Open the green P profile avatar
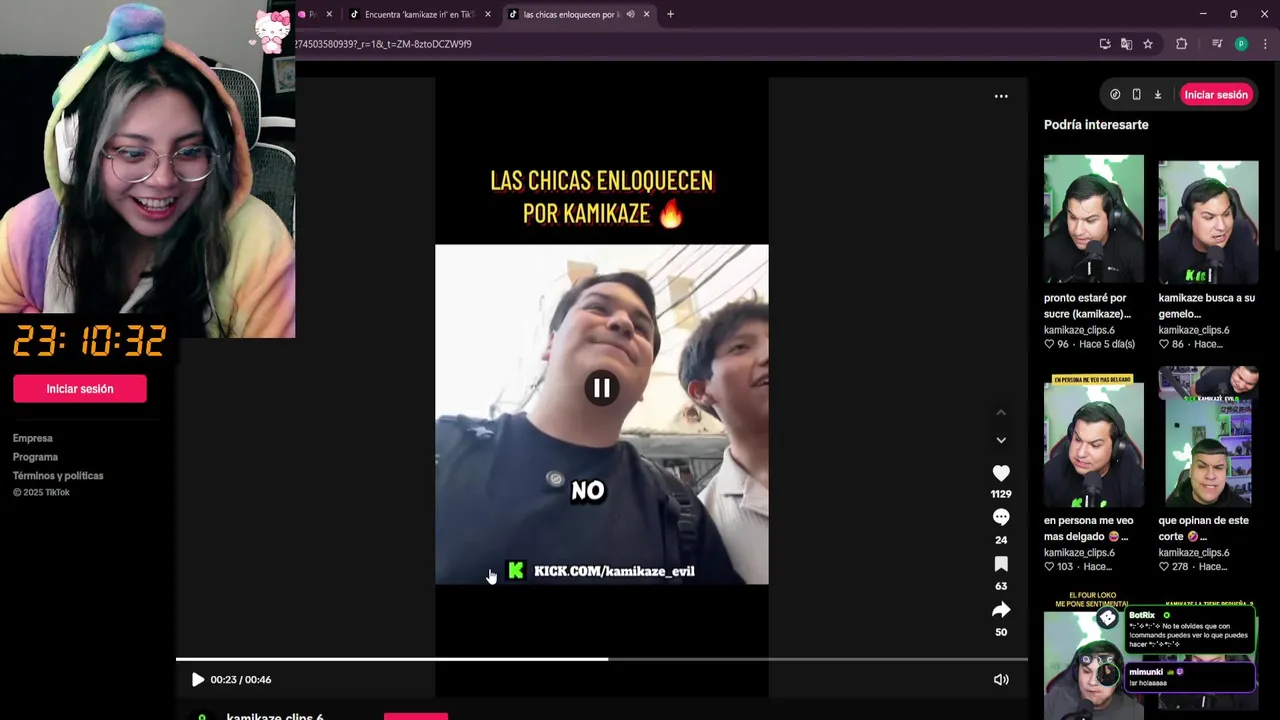 (x=1241, y=44)
